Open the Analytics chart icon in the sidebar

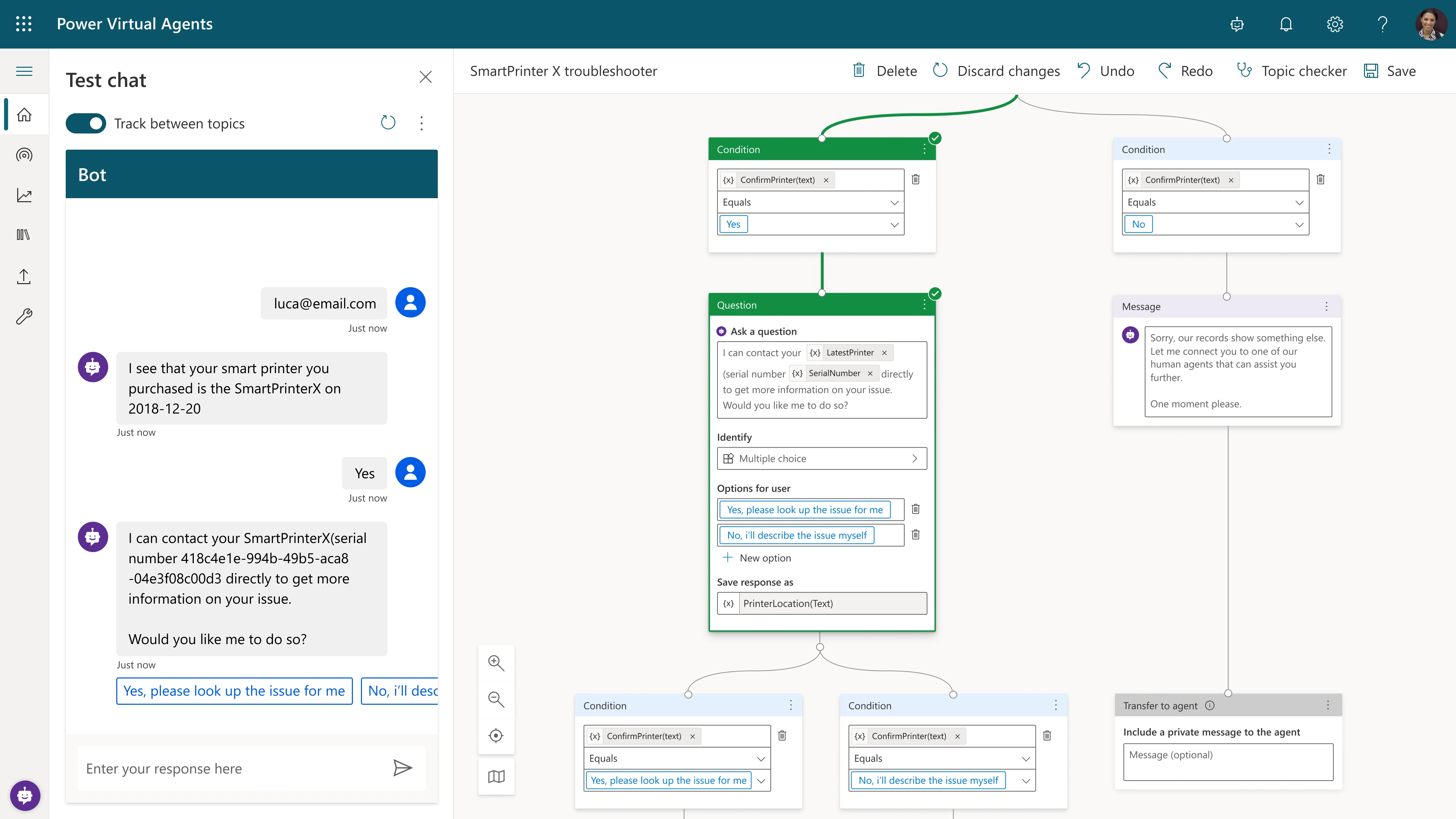pyautogui.click(x=24, y=194)
